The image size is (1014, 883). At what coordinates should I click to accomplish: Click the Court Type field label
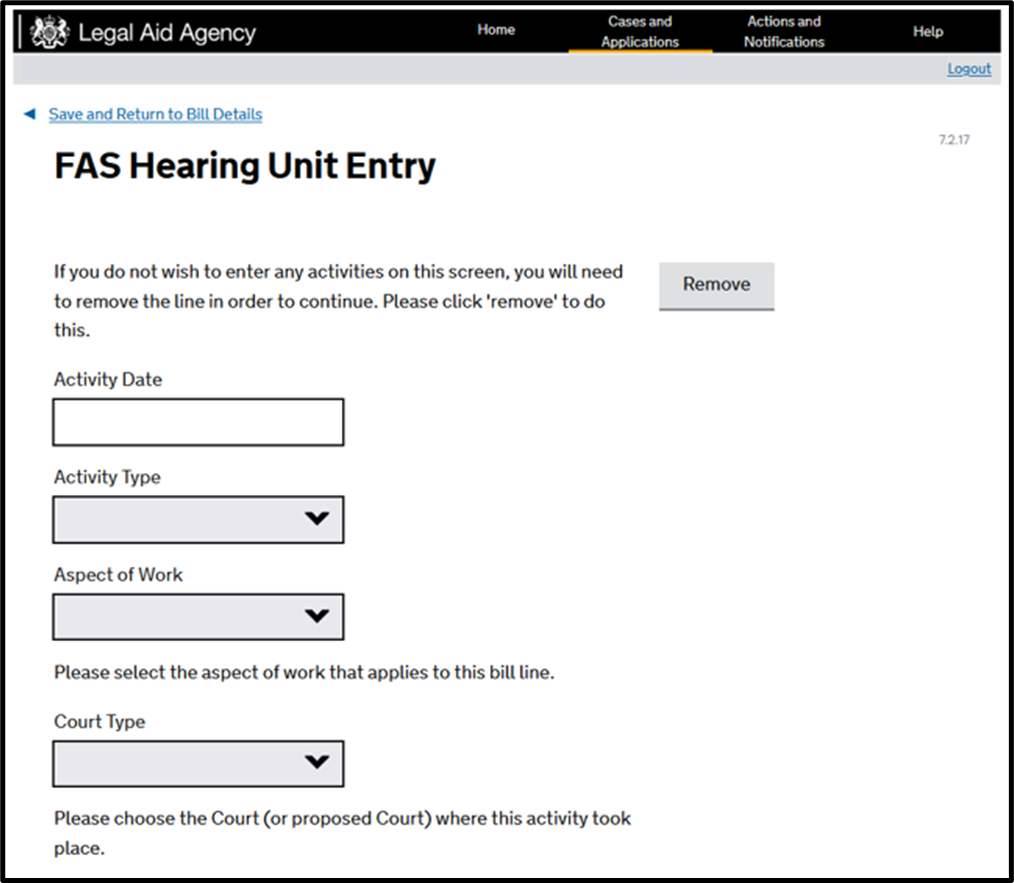click(99, 721)
